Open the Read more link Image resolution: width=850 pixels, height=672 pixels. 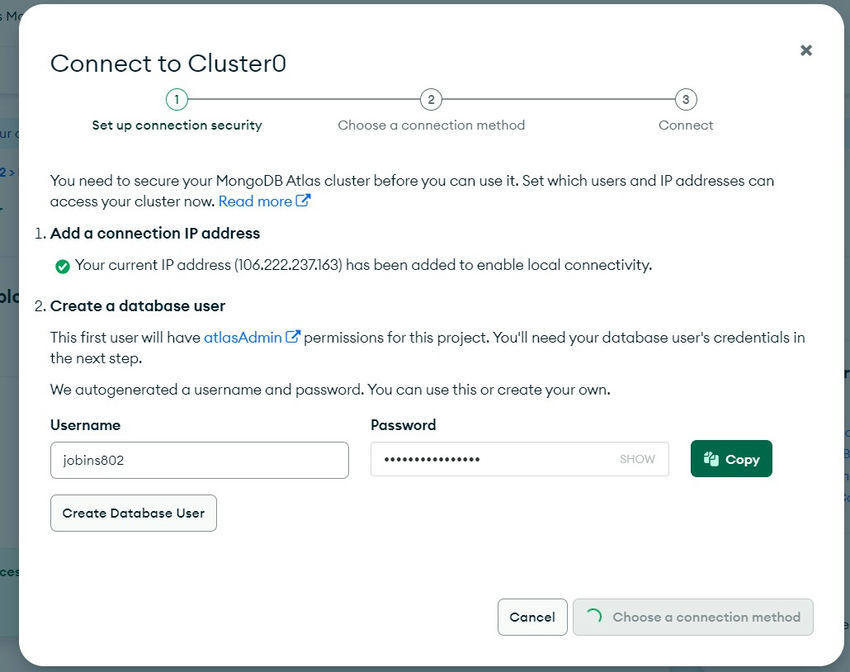point(255,201)
